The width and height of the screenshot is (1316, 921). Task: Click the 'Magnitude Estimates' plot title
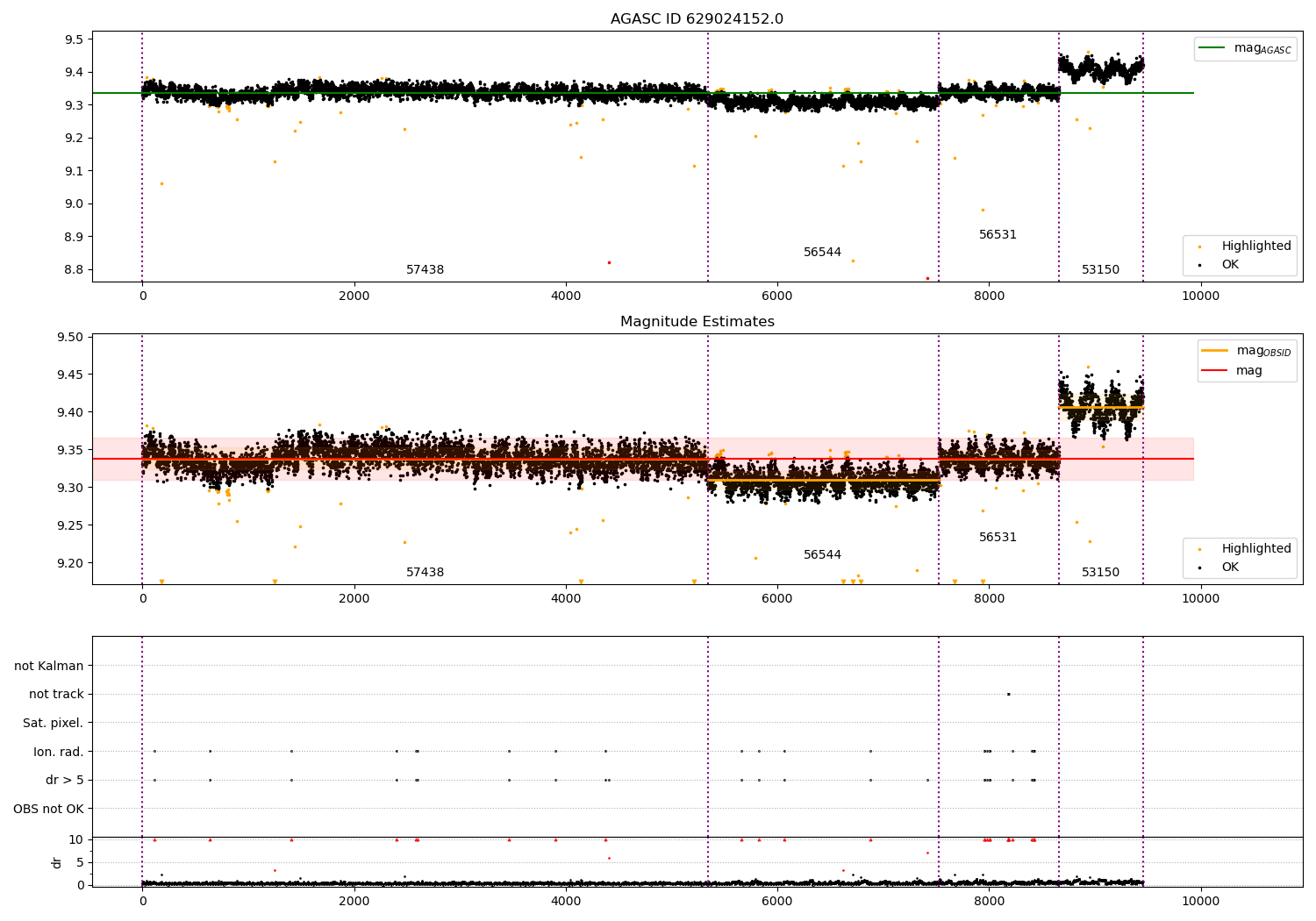point(697,322)
